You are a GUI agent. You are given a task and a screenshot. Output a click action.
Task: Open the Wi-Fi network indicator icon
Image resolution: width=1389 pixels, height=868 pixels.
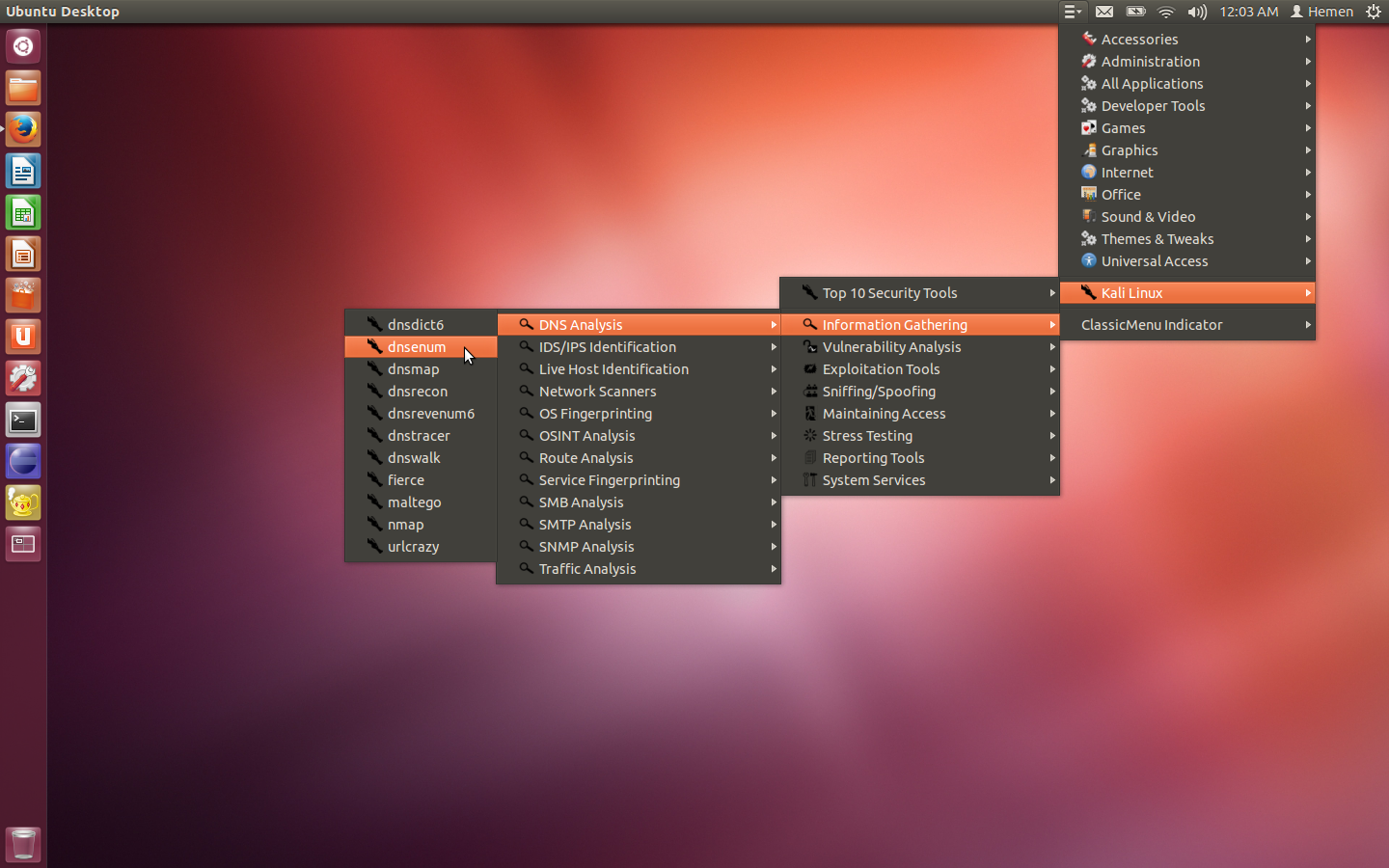pos(1166,12)
